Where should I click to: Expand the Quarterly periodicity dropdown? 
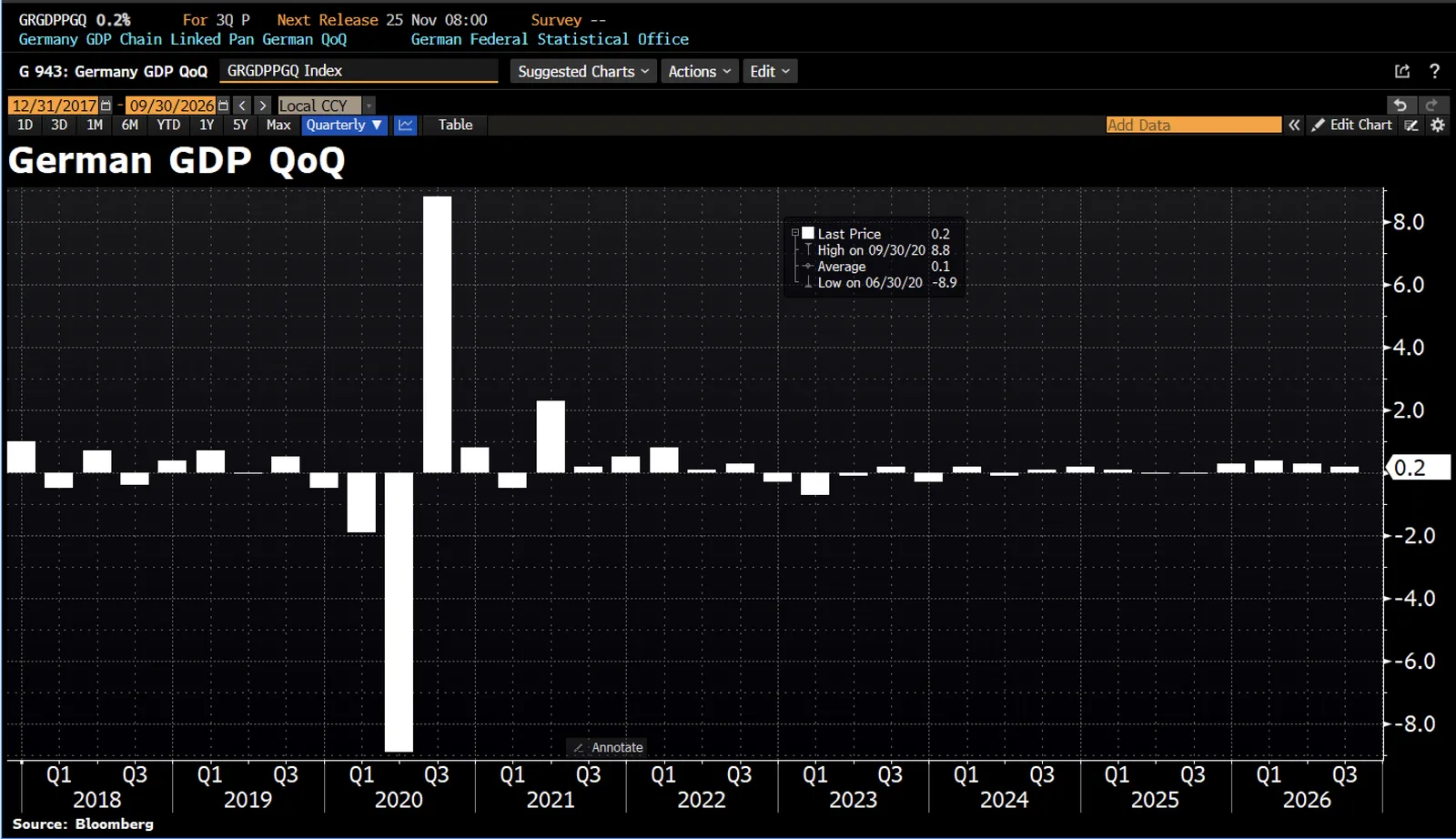coord(344,125)
